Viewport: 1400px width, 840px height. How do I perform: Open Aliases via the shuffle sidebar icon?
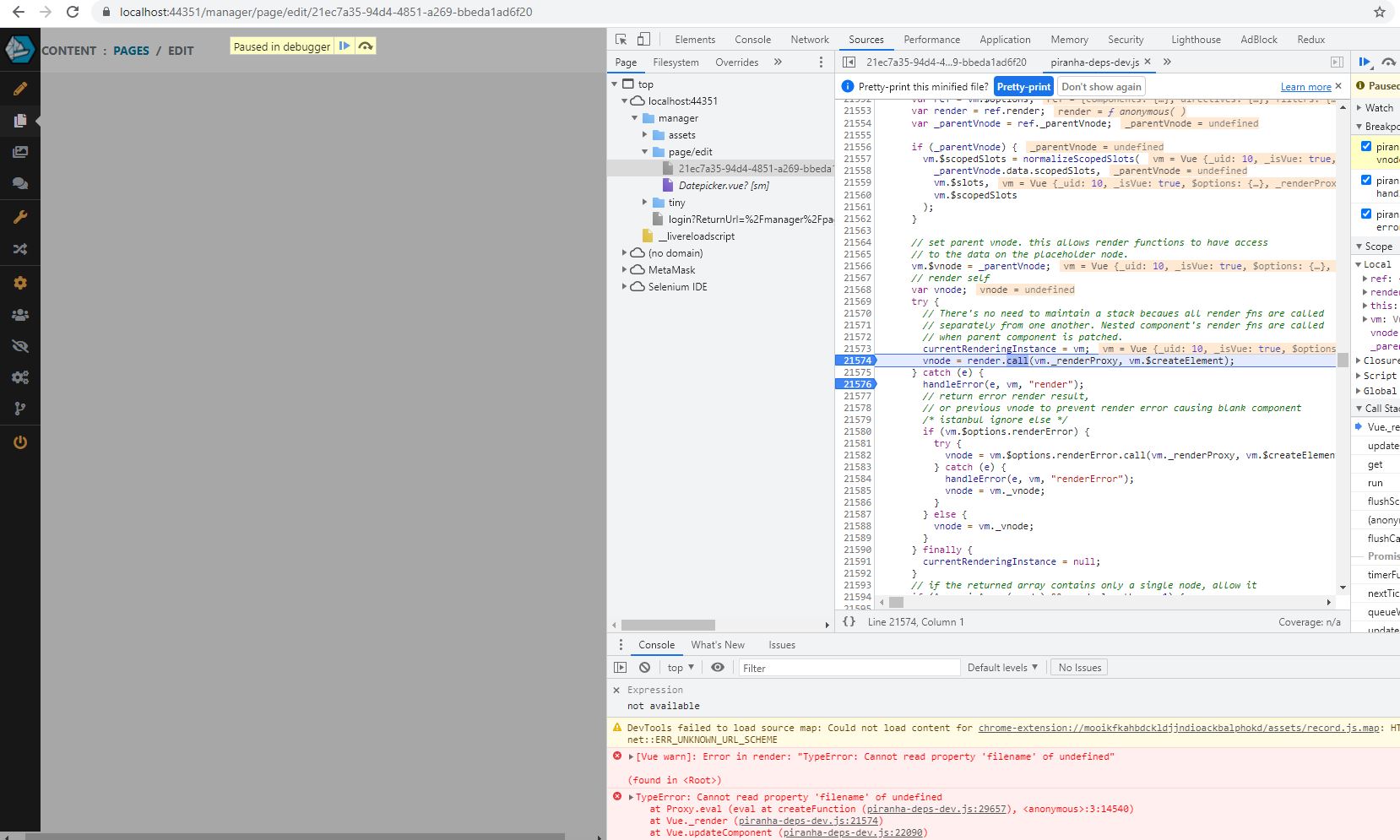coord(20,249)
